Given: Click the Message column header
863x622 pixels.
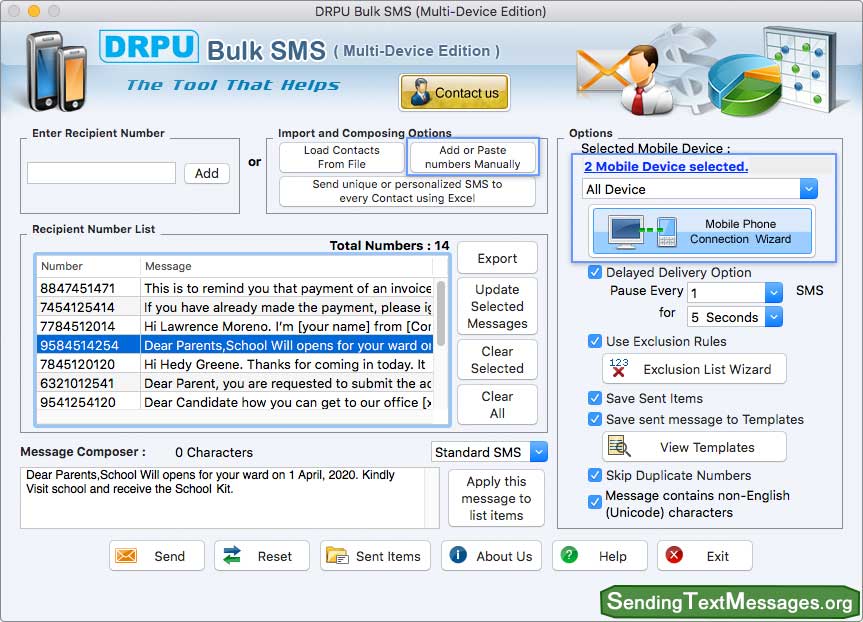Looking at the screenshot, I should (x=287, y=266).
